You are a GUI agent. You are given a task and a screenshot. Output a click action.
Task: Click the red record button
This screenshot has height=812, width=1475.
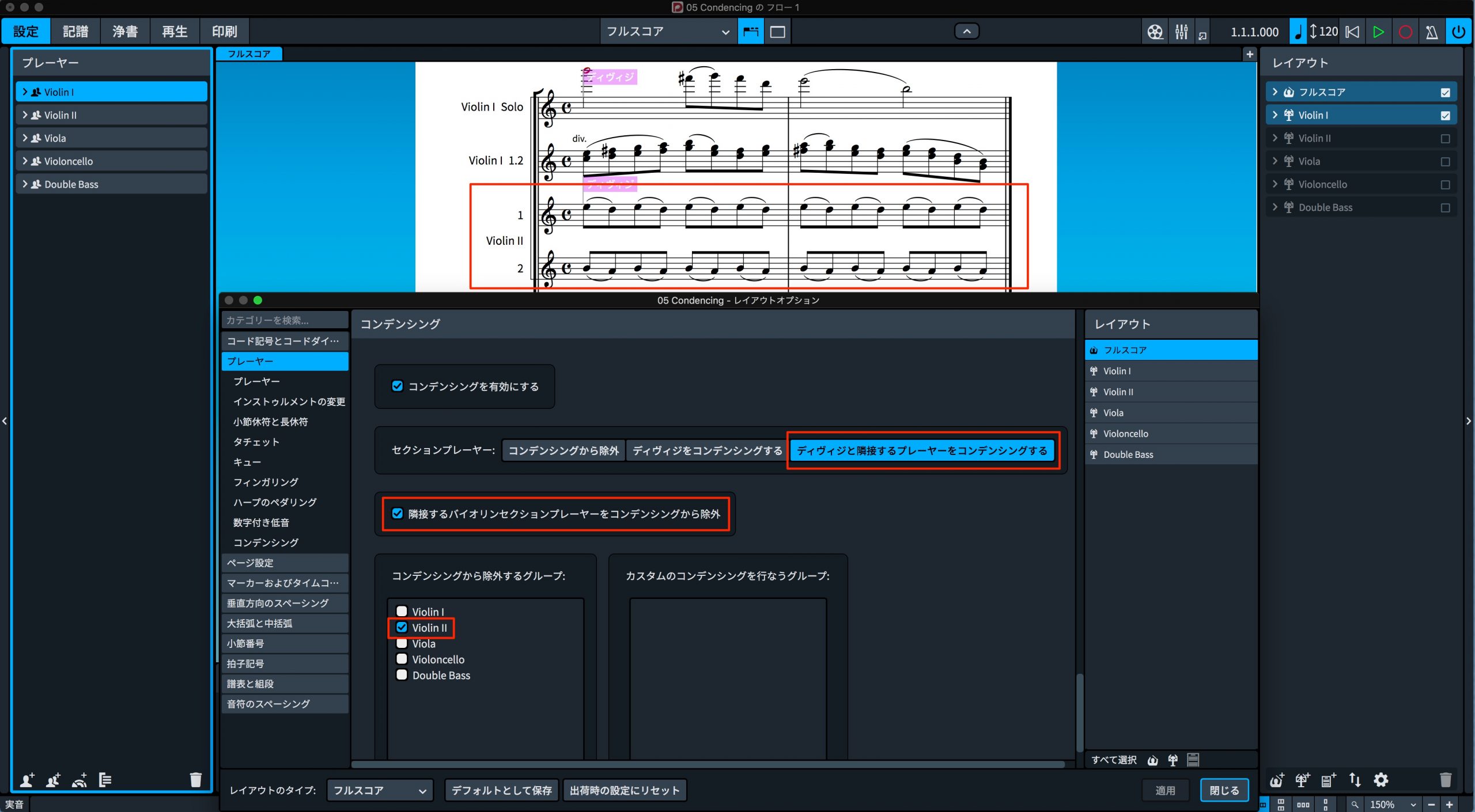[x=1405, y=32]
